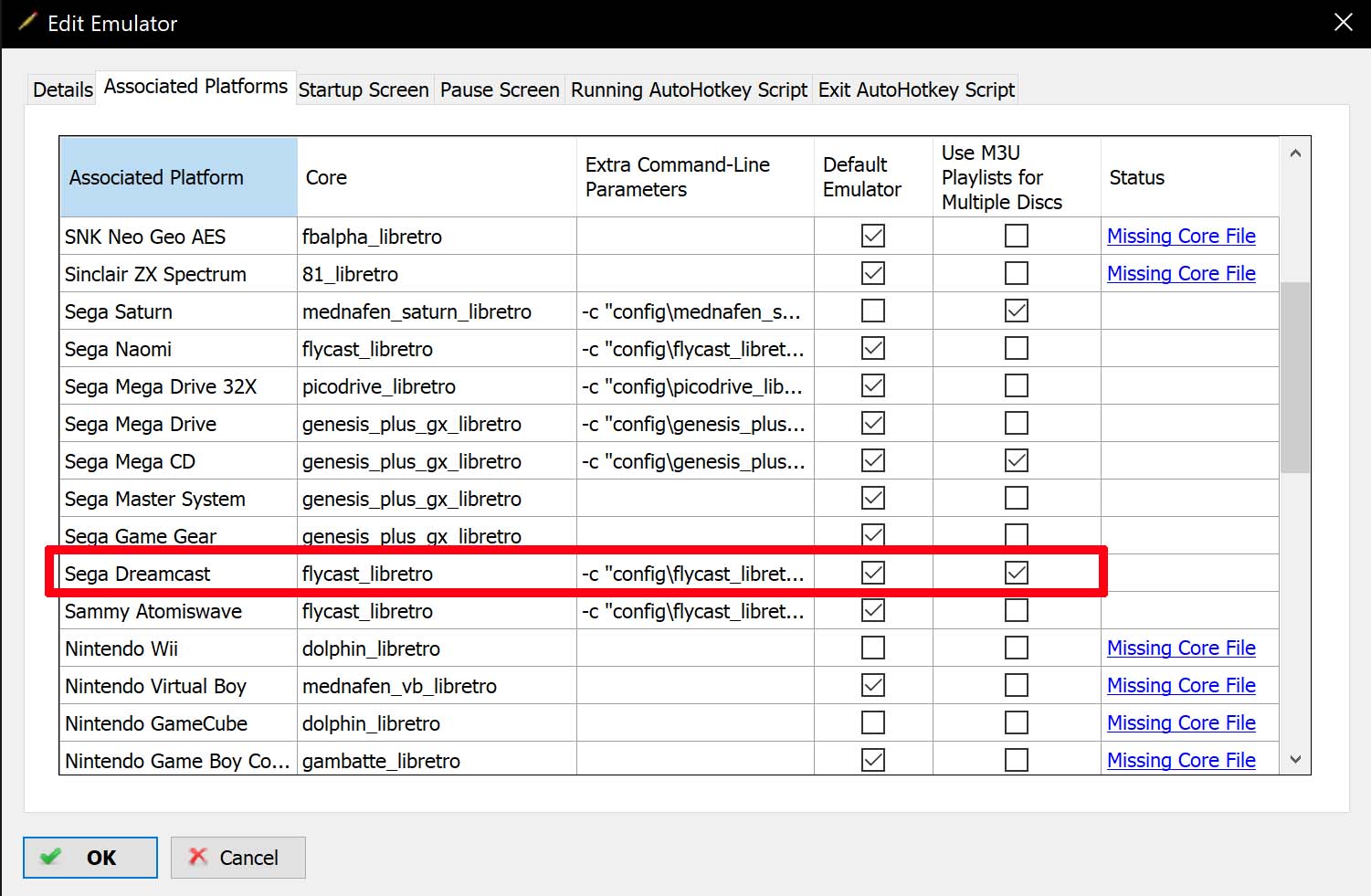Click Missing Core File for Nintendo Virtual Boy
Screen dimensions: 1371x896
tap(1181, 685)
